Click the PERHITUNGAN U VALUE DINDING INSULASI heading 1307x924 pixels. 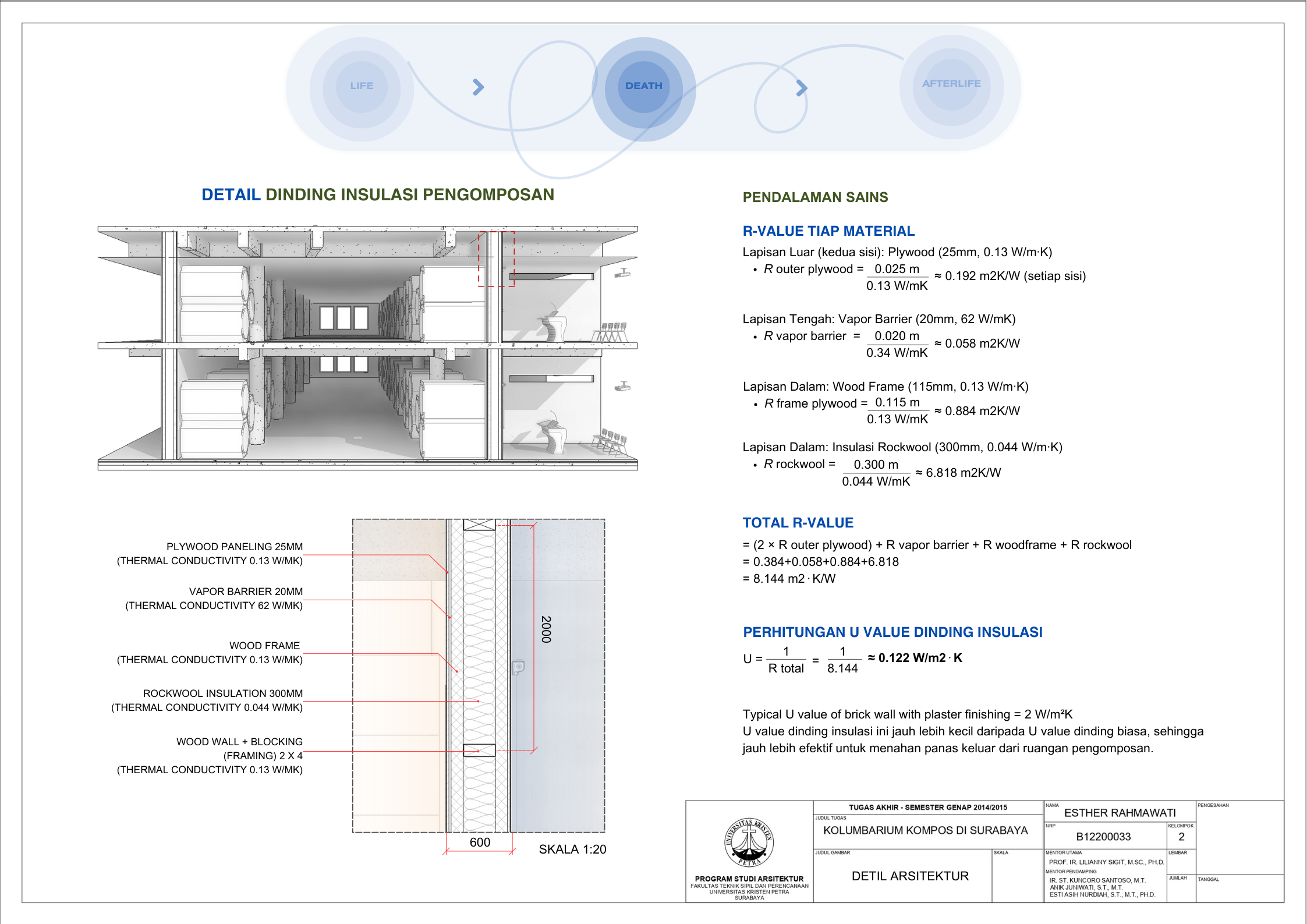(x=892, y=632)
